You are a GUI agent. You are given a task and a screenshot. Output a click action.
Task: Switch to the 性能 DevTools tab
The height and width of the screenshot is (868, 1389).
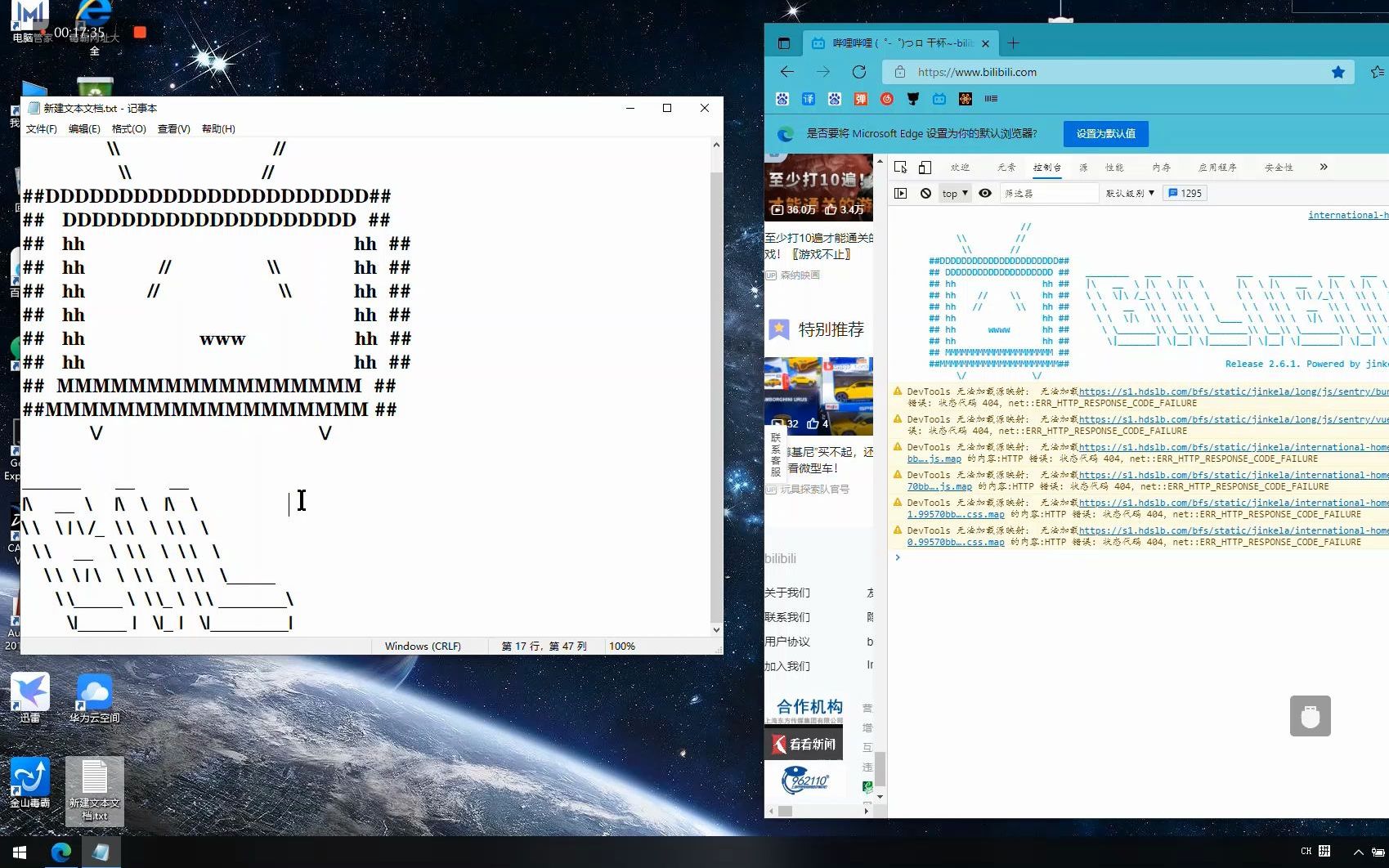point(1114,168)
